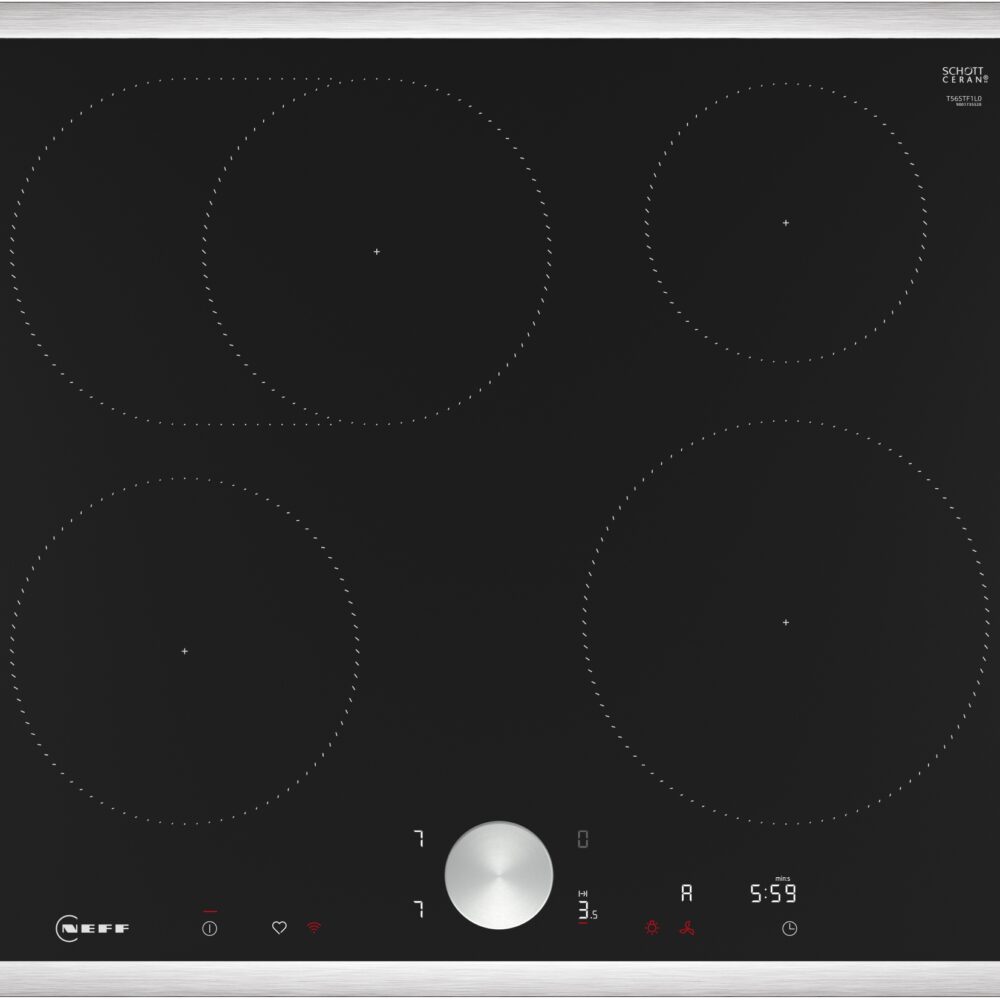Select the "3.5" power level display
Viewport: 1000px width, 1000px height.
point(587,911)
